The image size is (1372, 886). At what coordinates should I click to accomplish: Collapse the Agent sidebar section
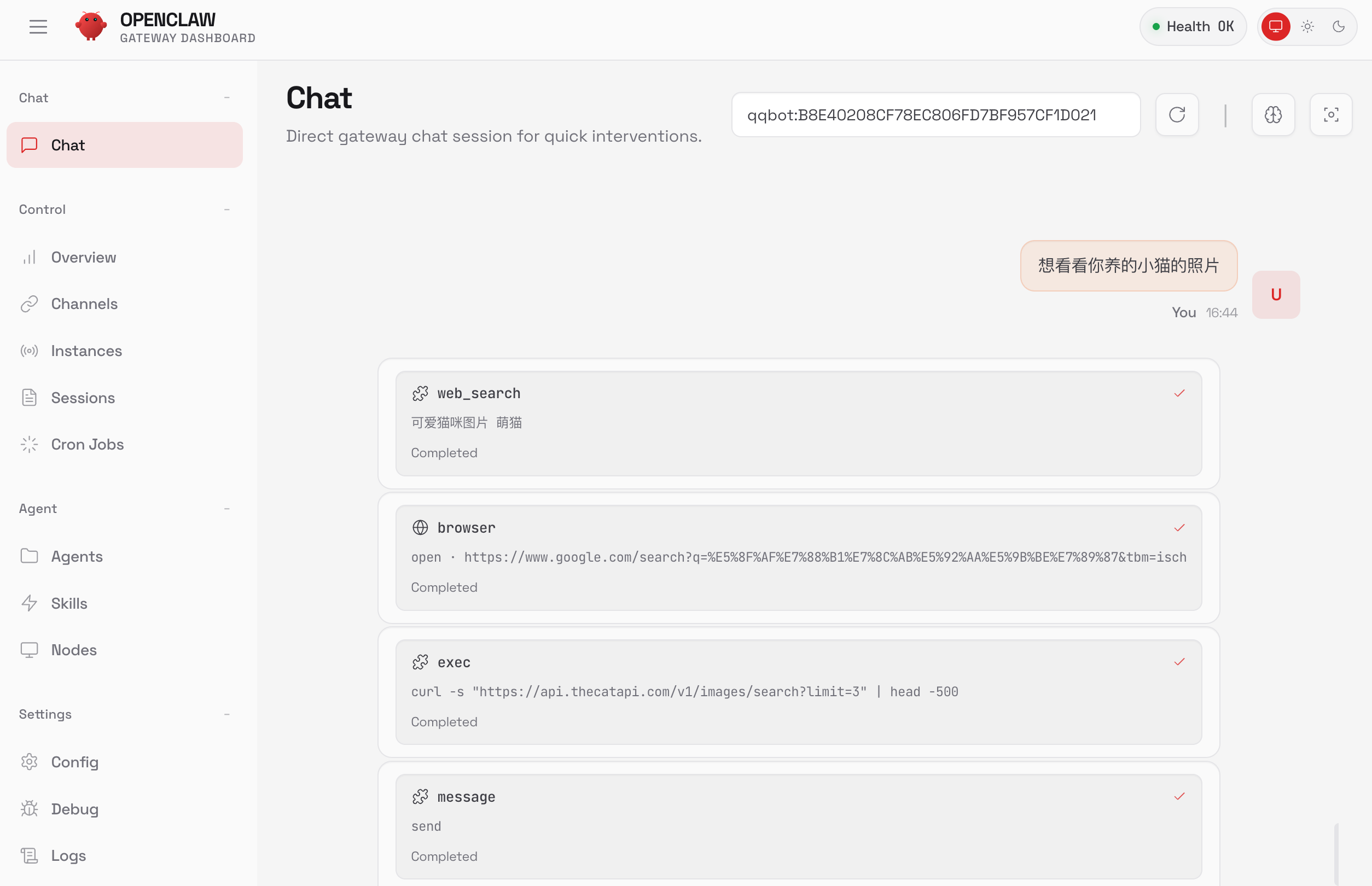tap(226, 509)
